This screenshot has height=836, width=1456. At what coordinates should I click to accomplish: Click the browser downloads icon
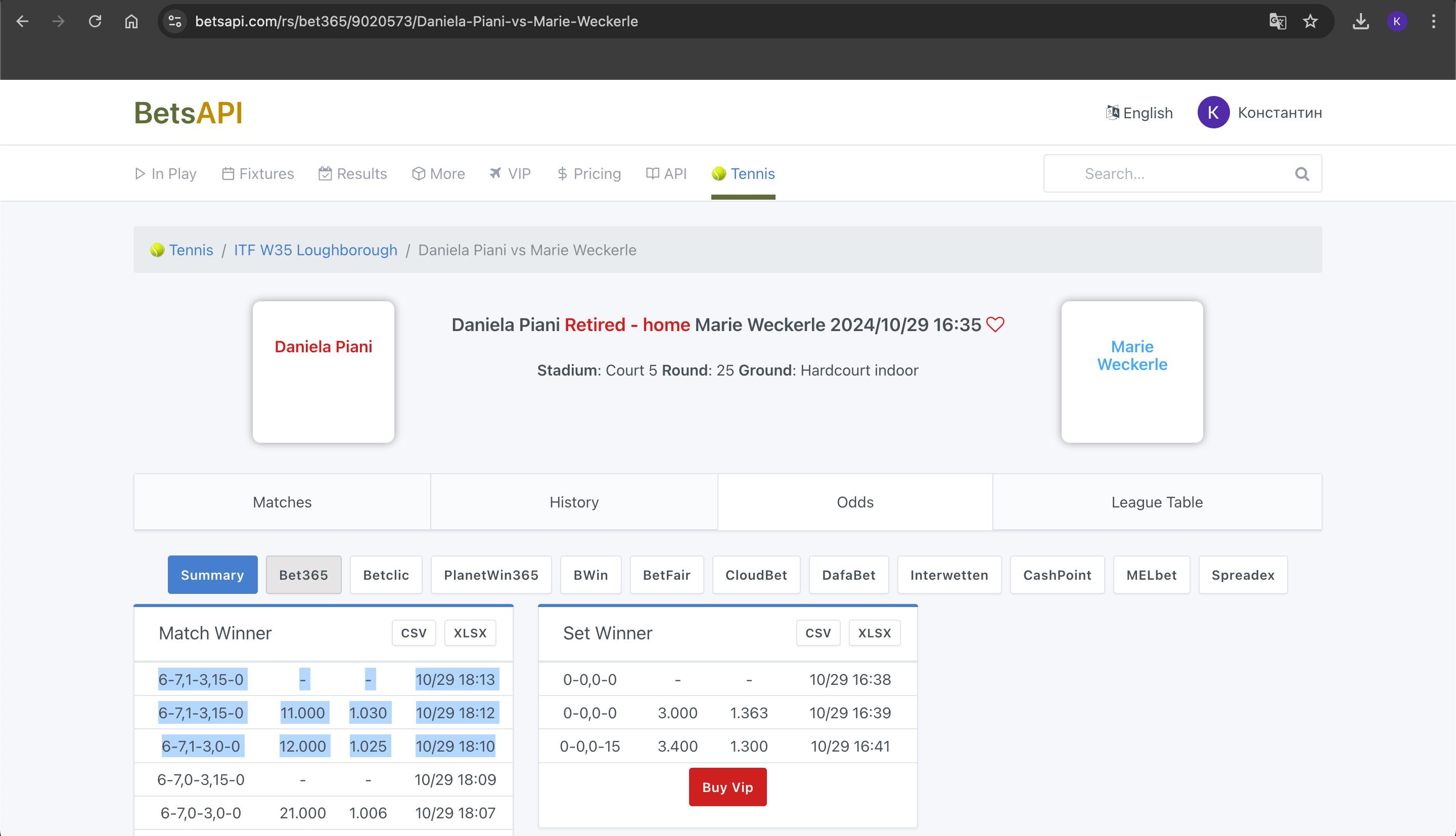[x=1360, y=21]
